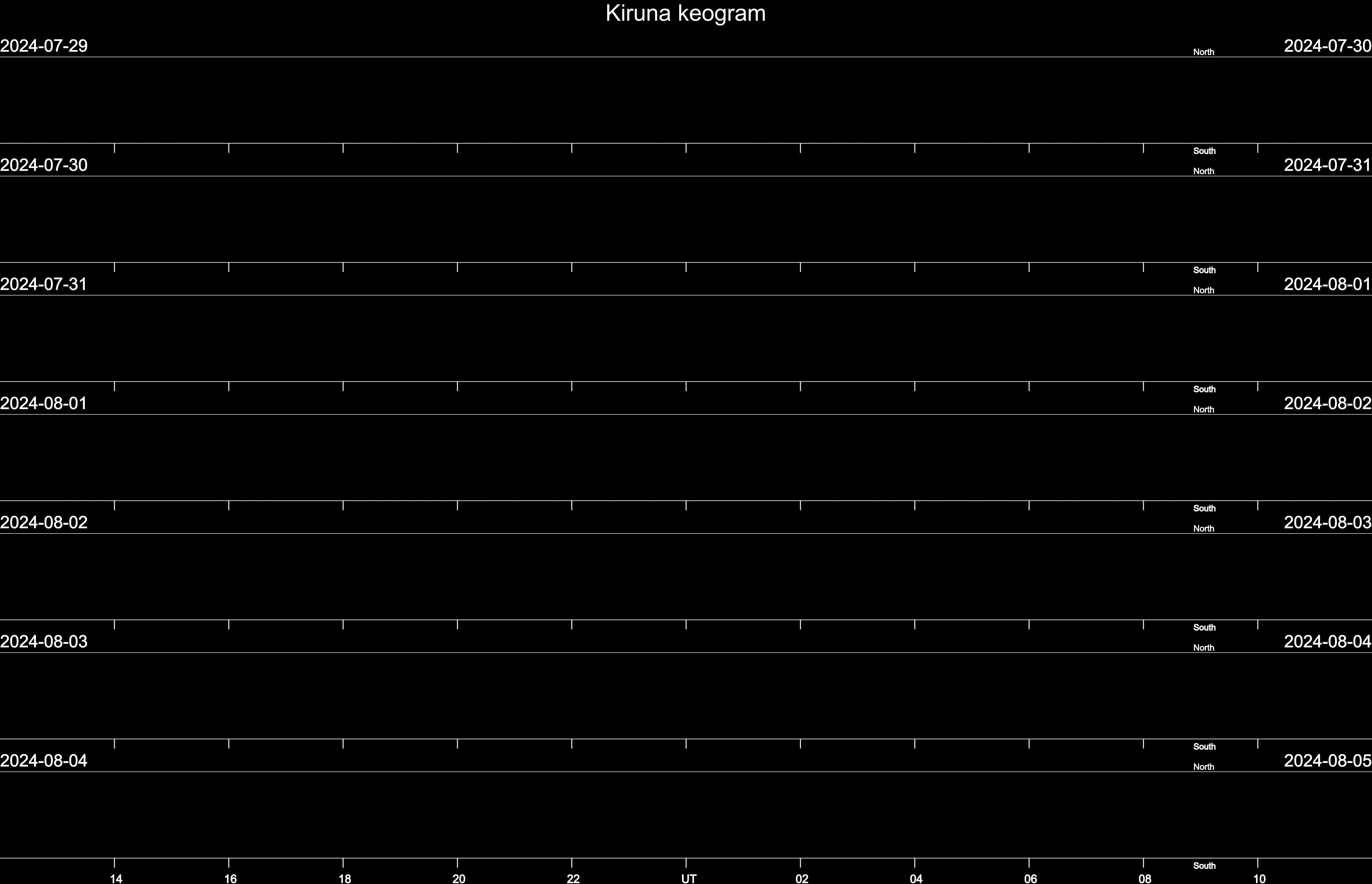
Task: Click the North label of the 2024-07-29 panel
Action: coord(1204,52)
